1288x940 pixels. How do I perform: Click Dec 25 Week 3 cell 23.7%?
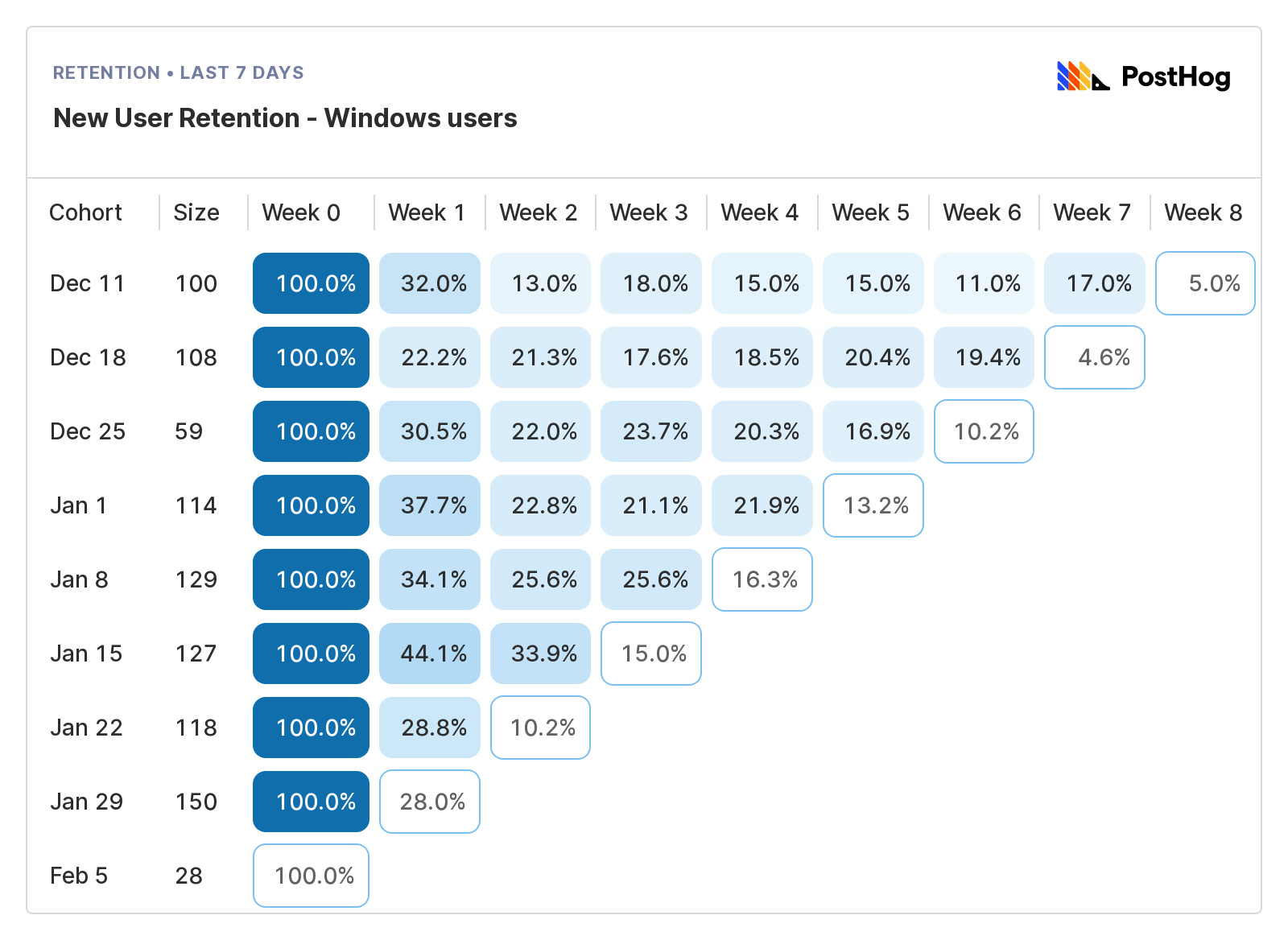pyautogui.click(x=651, y=431)
